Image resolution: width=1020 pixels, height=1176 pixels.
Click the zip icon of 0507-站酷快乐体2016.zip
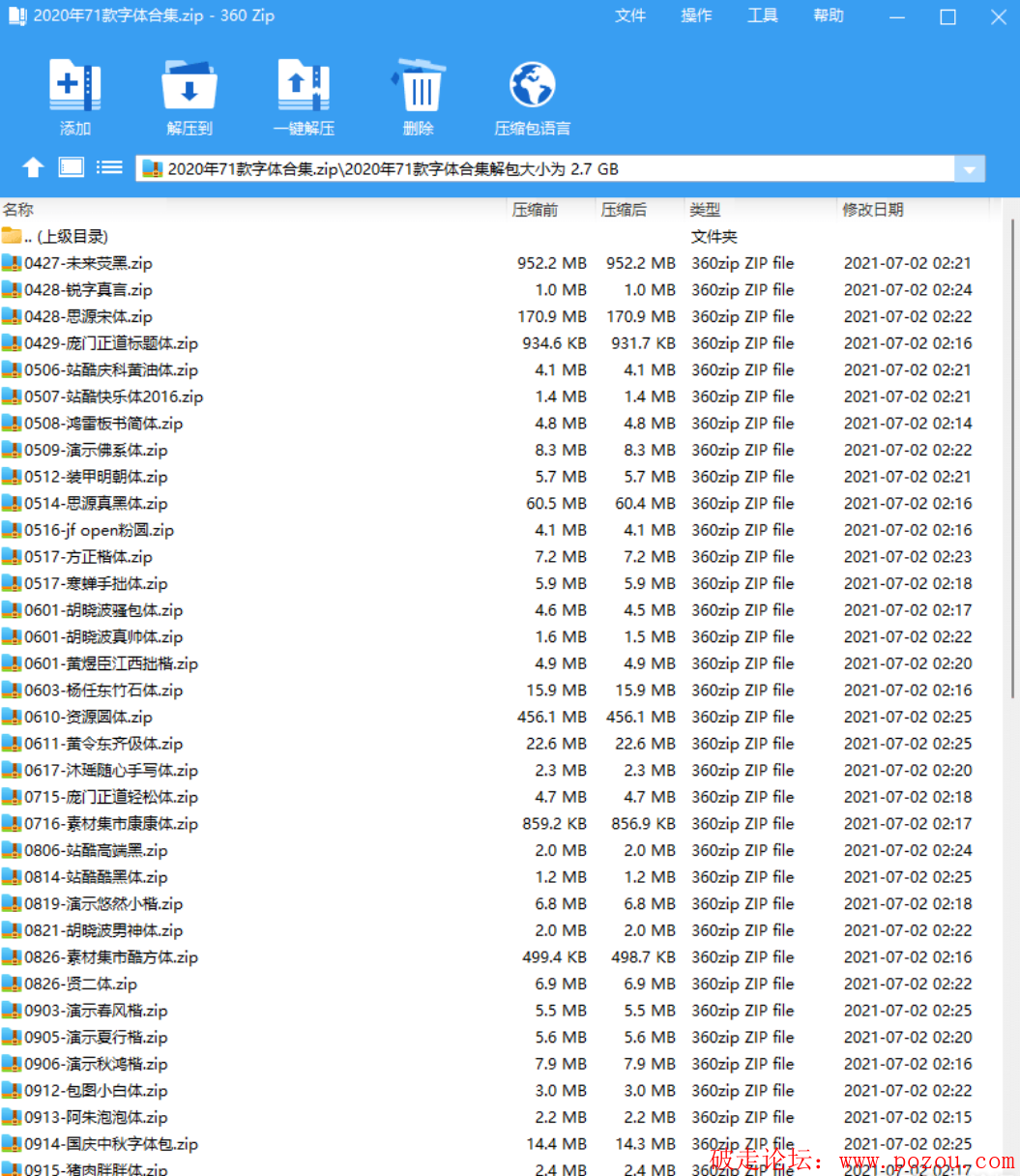coord(12,397)
